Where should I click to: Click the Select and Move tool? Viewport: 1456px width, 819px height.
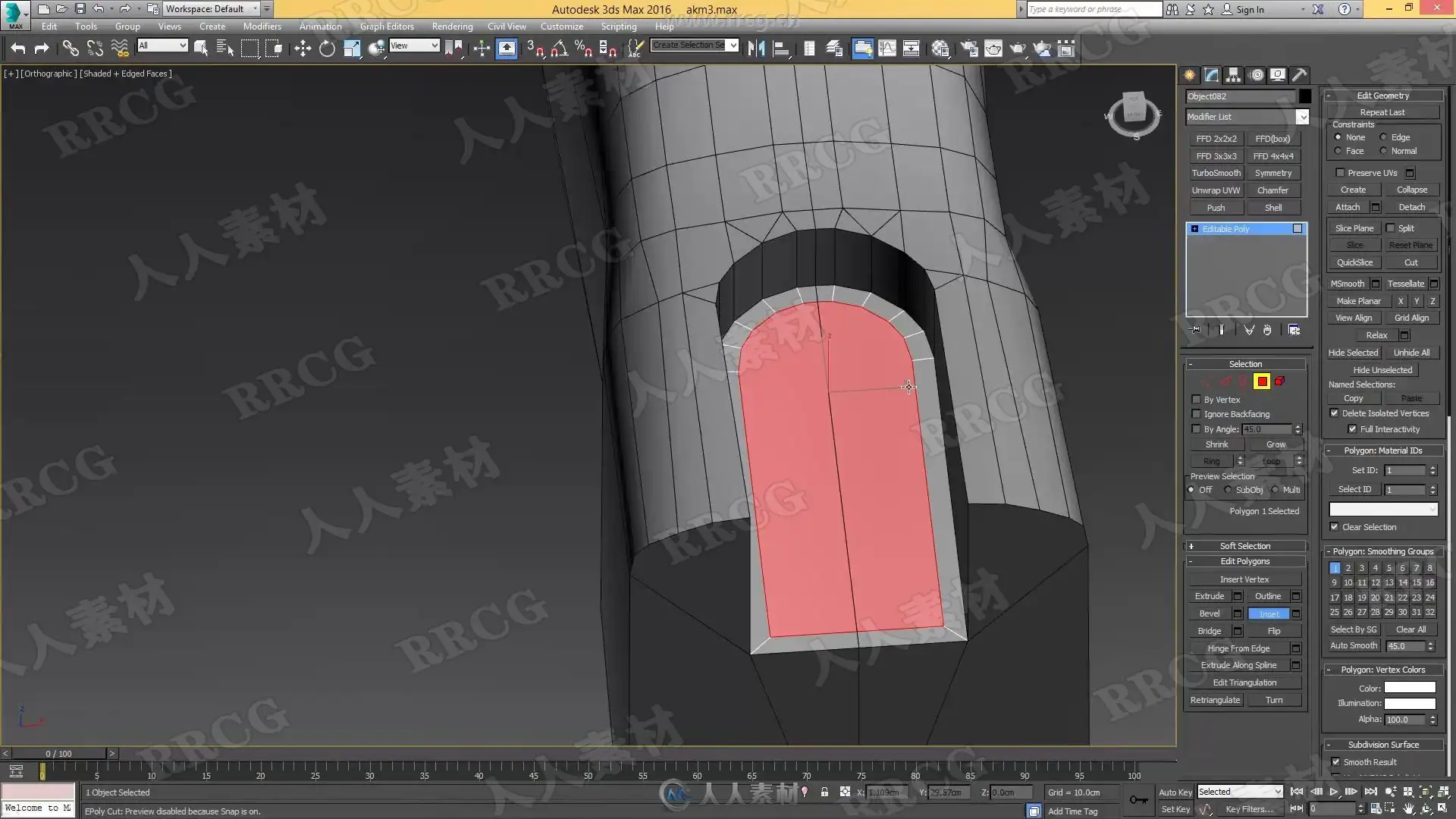point(303,49)
